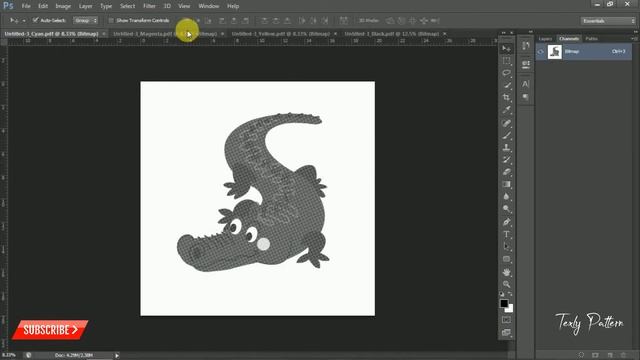This screenshot has height=360, width=640.
Task: Open the Paragraph panel icon
Action: (525, 97)
